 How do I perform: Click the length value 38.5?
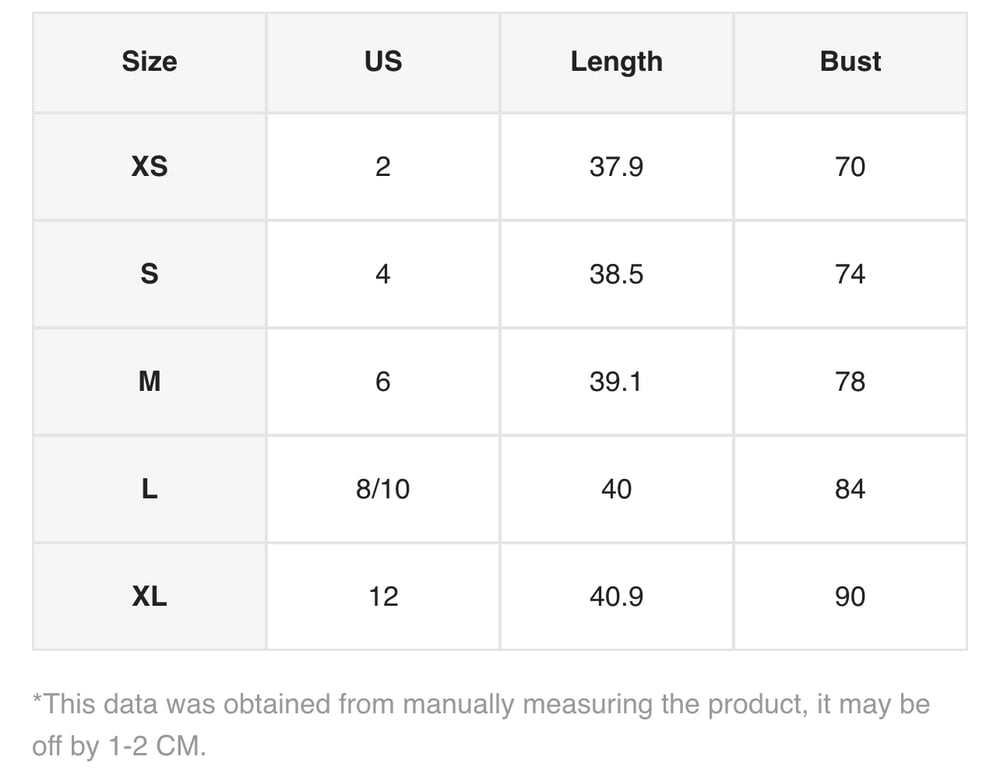616,274
